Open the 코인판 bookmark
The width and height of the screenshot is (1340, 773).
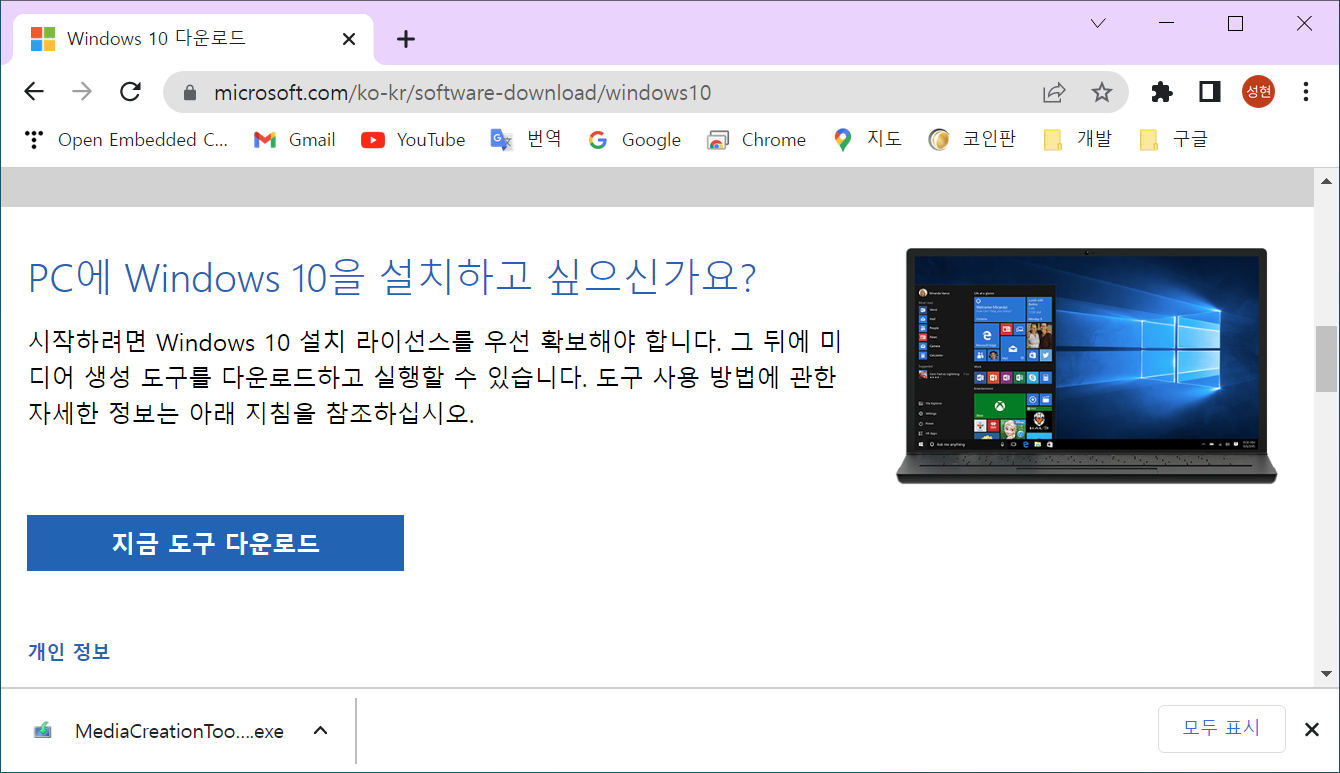pyautogui.click(x=971, y=140)
